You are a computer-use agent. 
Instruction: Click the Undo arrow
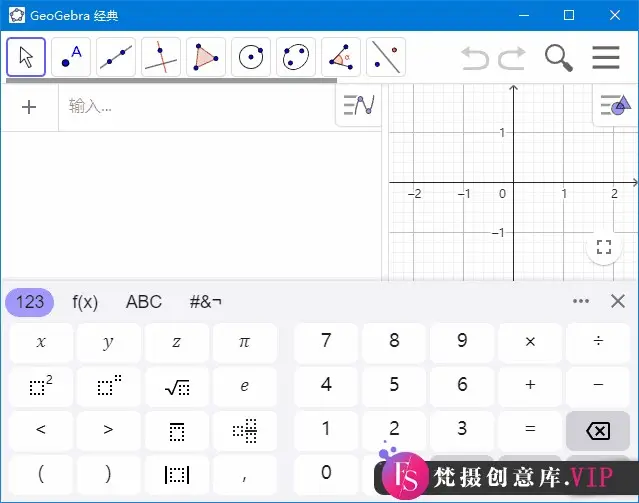475,57
